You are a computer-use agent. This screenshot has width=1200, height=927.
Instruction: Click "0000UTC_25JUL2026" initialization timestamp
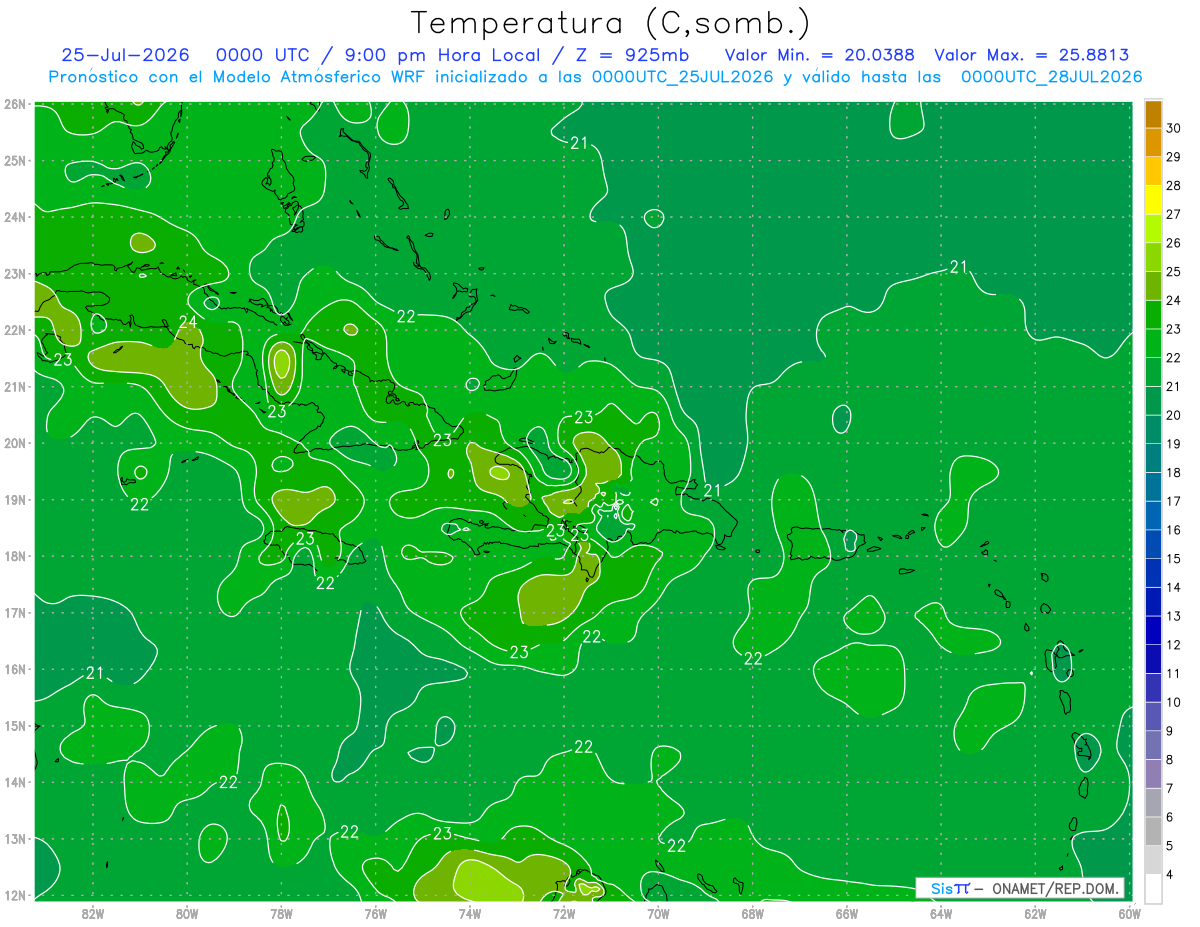click(x=683, y=77)
